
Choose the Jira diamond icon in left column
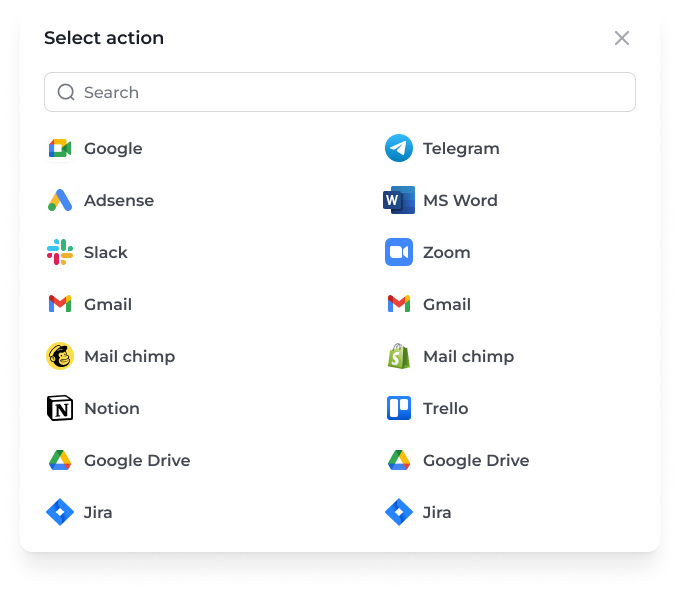click(x=60, y=512)
